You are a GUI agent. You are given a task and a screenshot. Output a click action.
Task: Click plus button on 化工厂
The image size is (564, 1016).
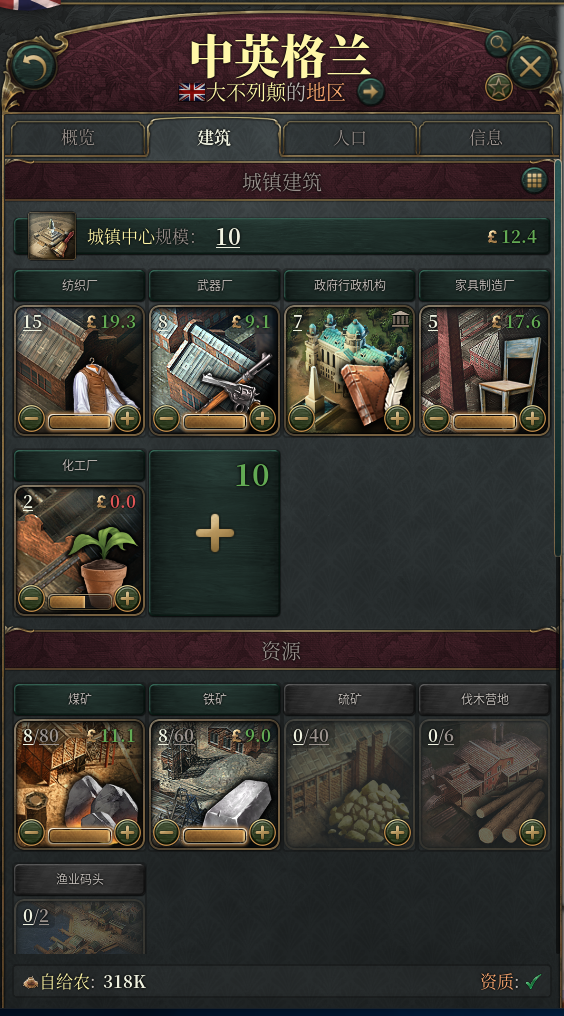coord(128,599)
